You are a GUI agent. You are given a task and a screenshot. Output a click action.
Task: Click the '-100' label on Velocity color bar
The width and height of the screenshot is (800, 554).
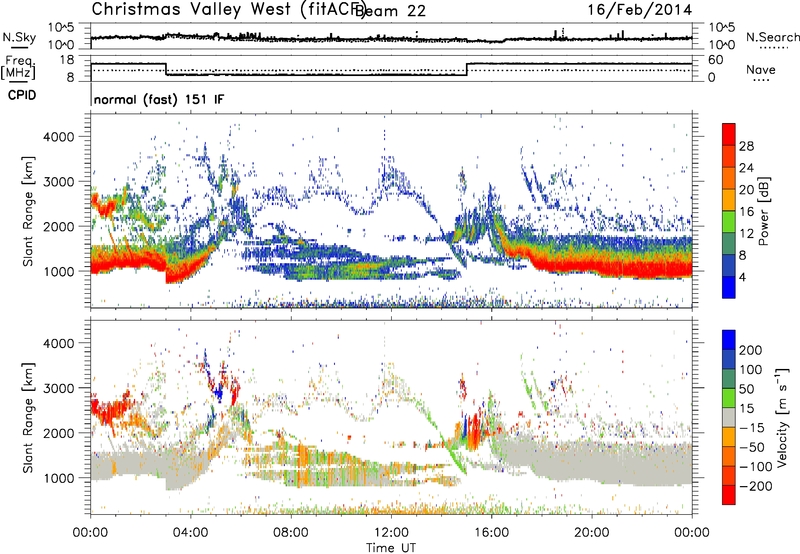tap(756, 467)
